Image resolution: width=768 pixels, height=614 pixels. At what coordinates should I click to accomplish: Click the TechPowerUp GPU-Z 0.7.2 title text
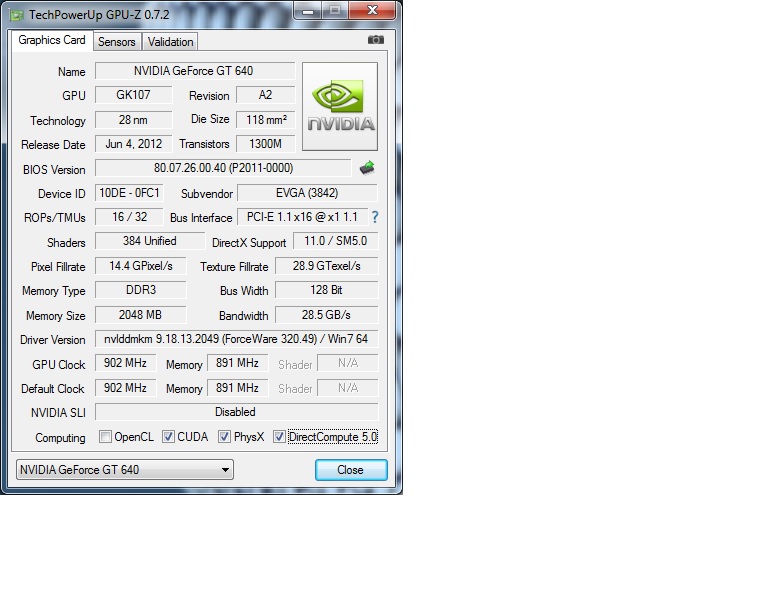click(x=99, y=15)
